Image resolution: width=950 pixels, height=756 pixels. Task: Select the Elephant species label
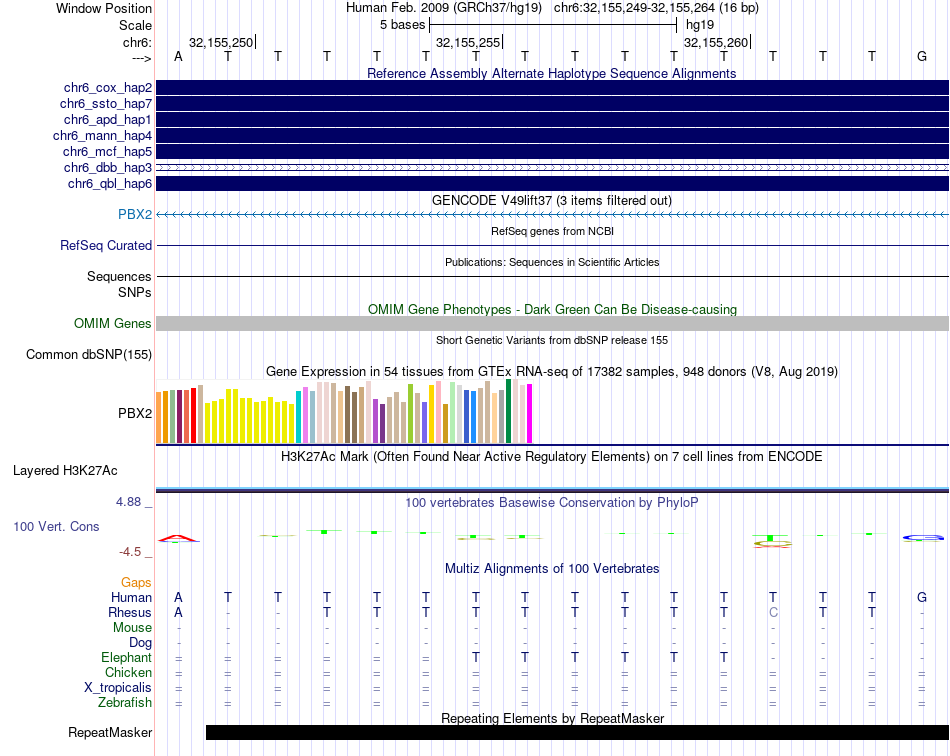coord(127,657)
